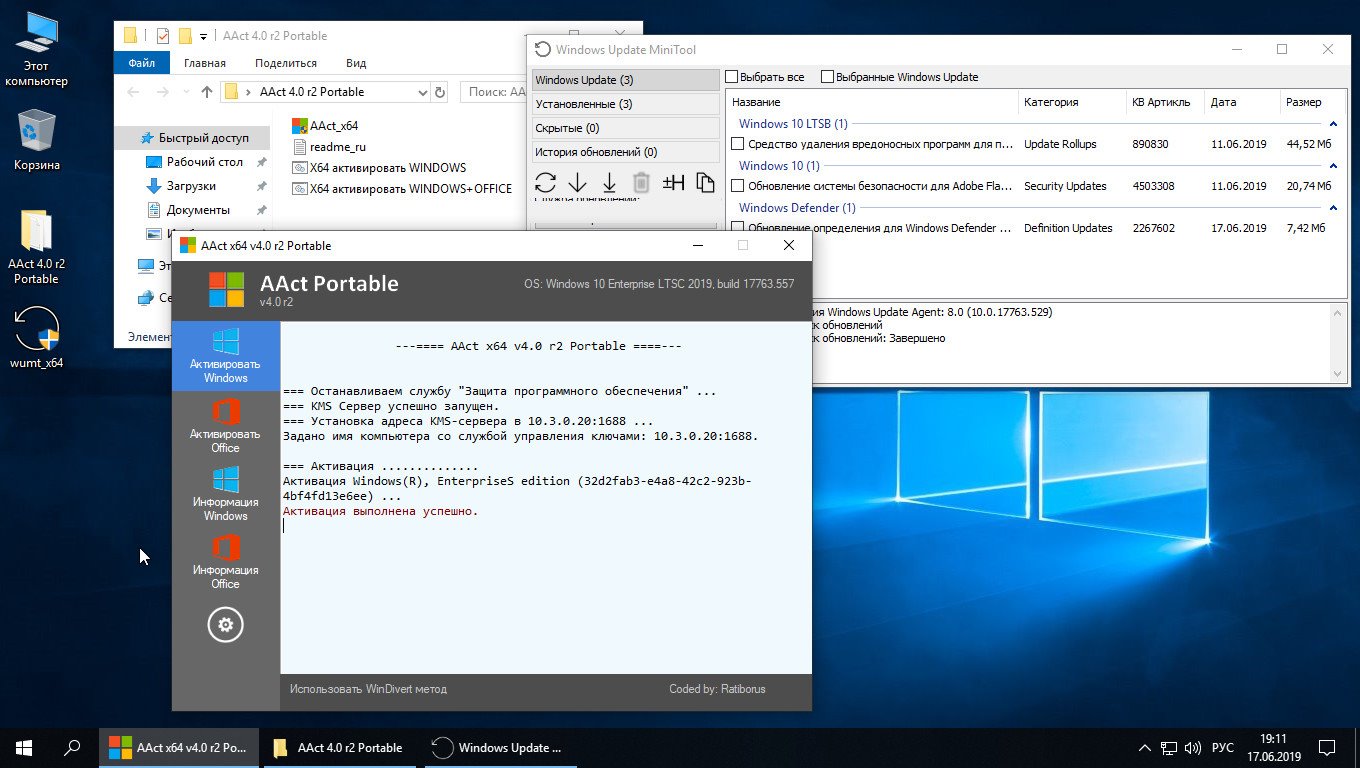
Task: Select Скрытые (0) tab
Action: 625,128
